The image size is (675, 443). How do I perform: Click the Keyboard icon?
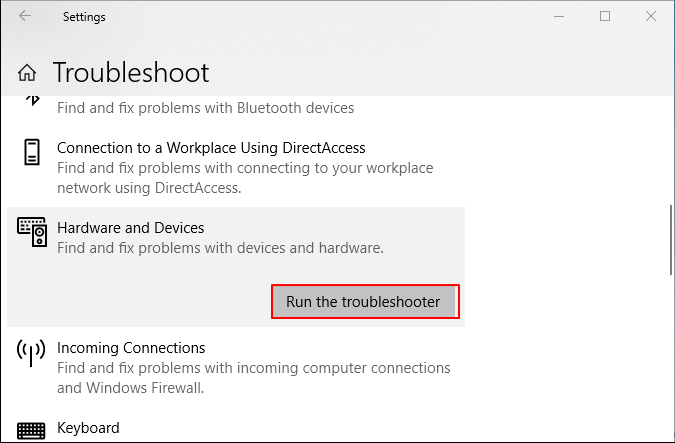pyautogui.click(x=32, y=430)
